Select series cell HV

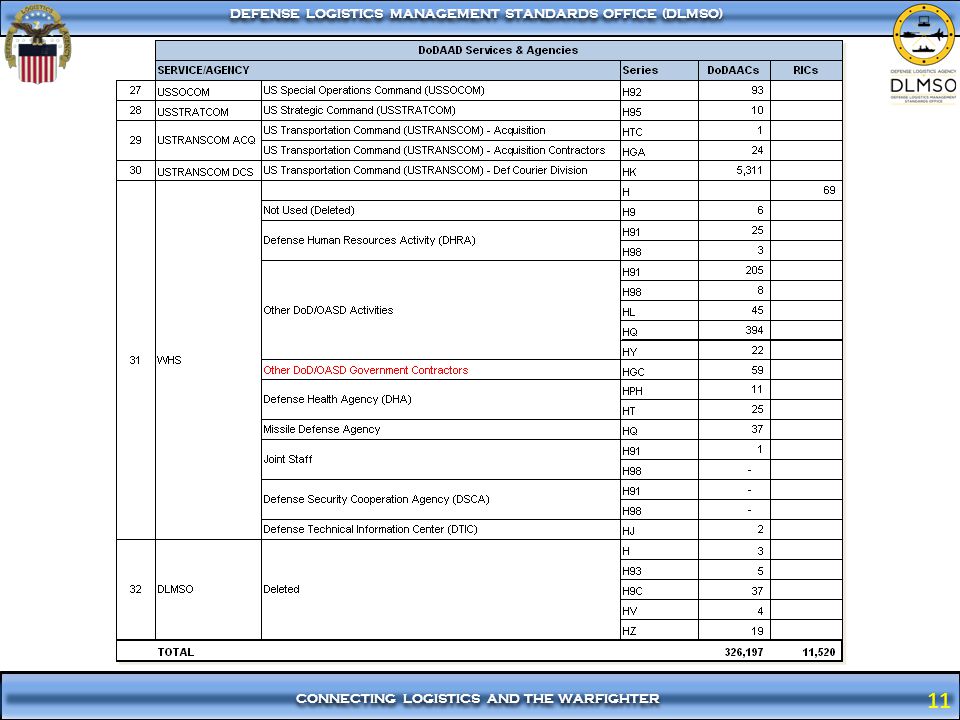659,610
